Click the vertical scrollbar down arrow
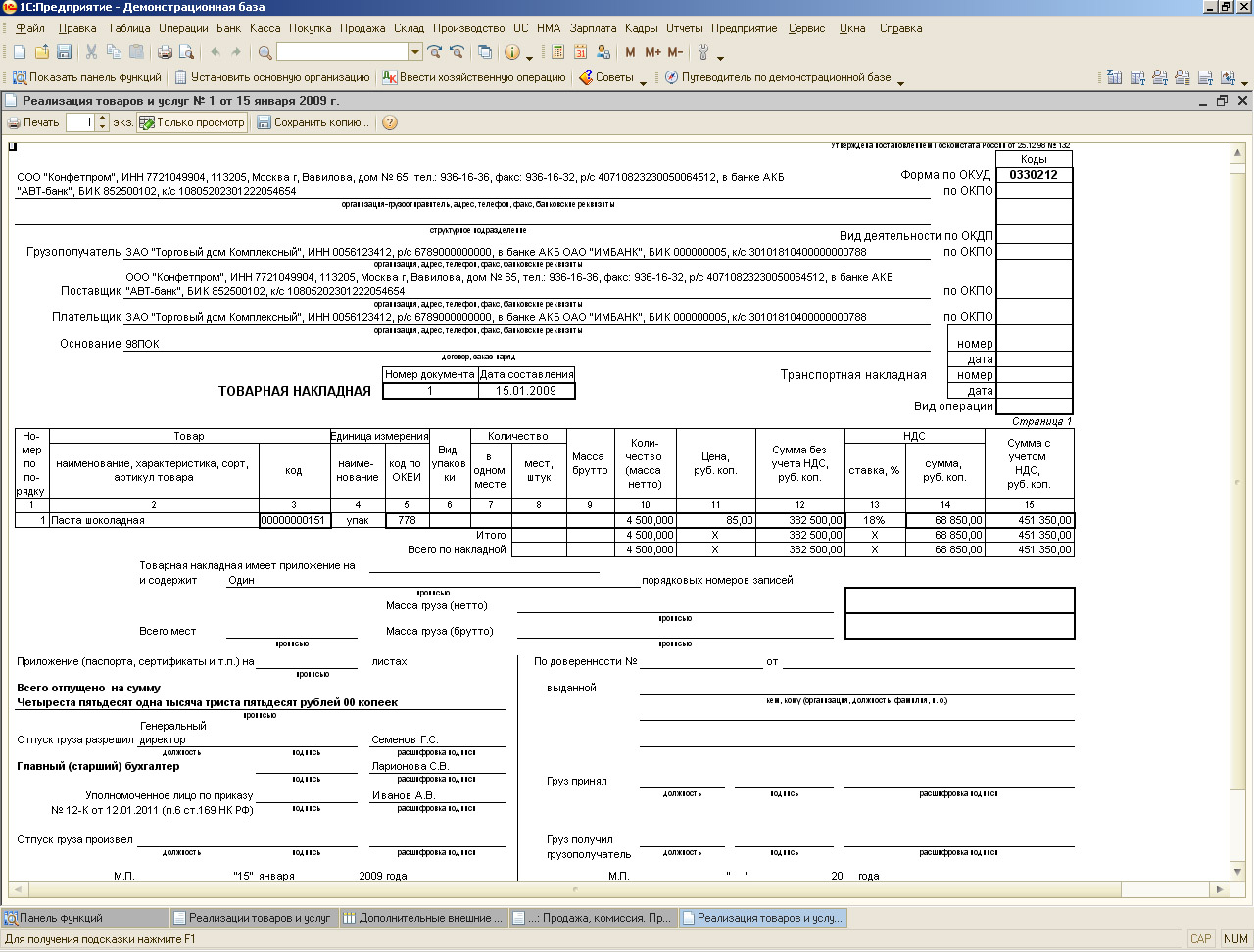Viewport: 1254px width, 952px height. point(1238,870)
